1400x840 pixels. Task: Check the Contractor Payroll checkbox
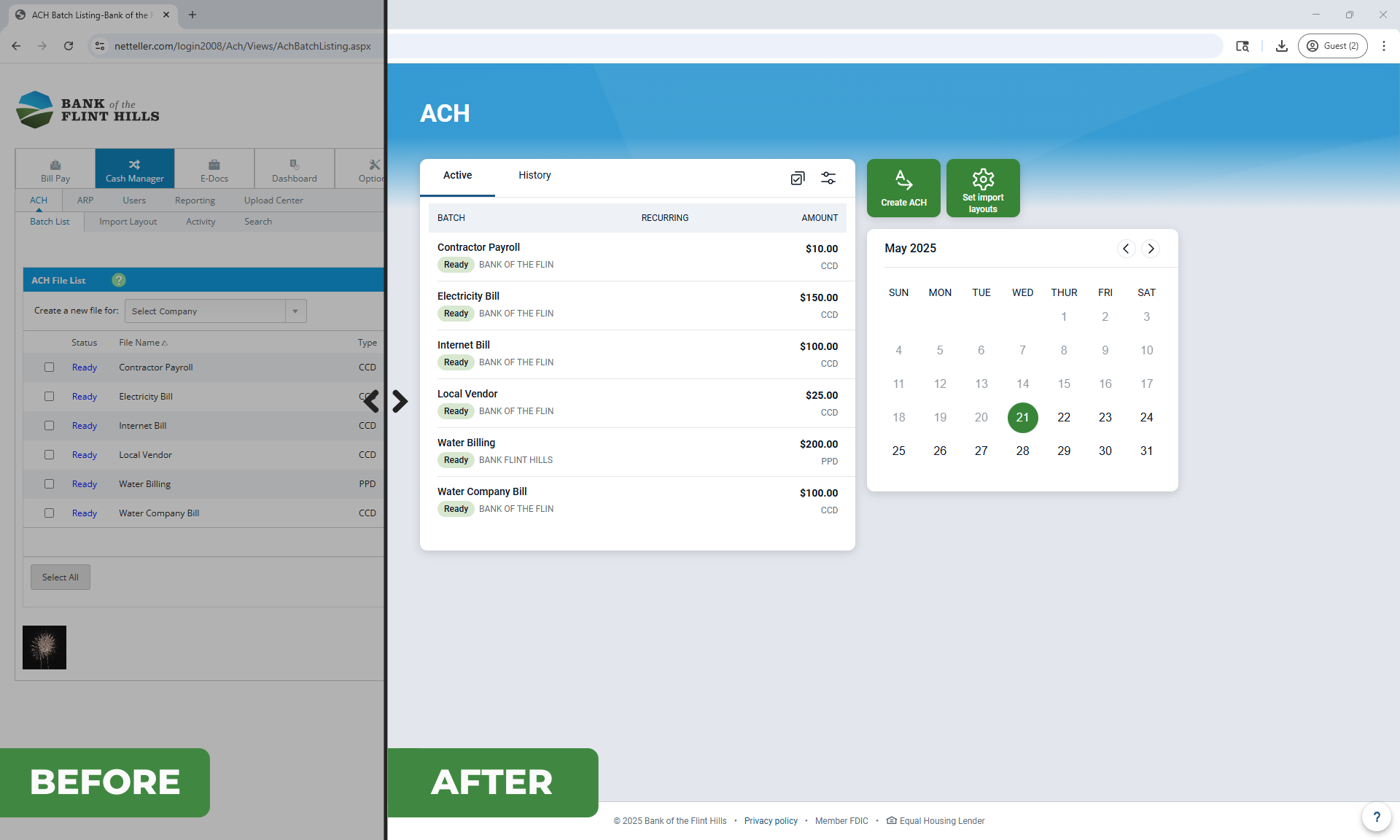tap(49, 367)
